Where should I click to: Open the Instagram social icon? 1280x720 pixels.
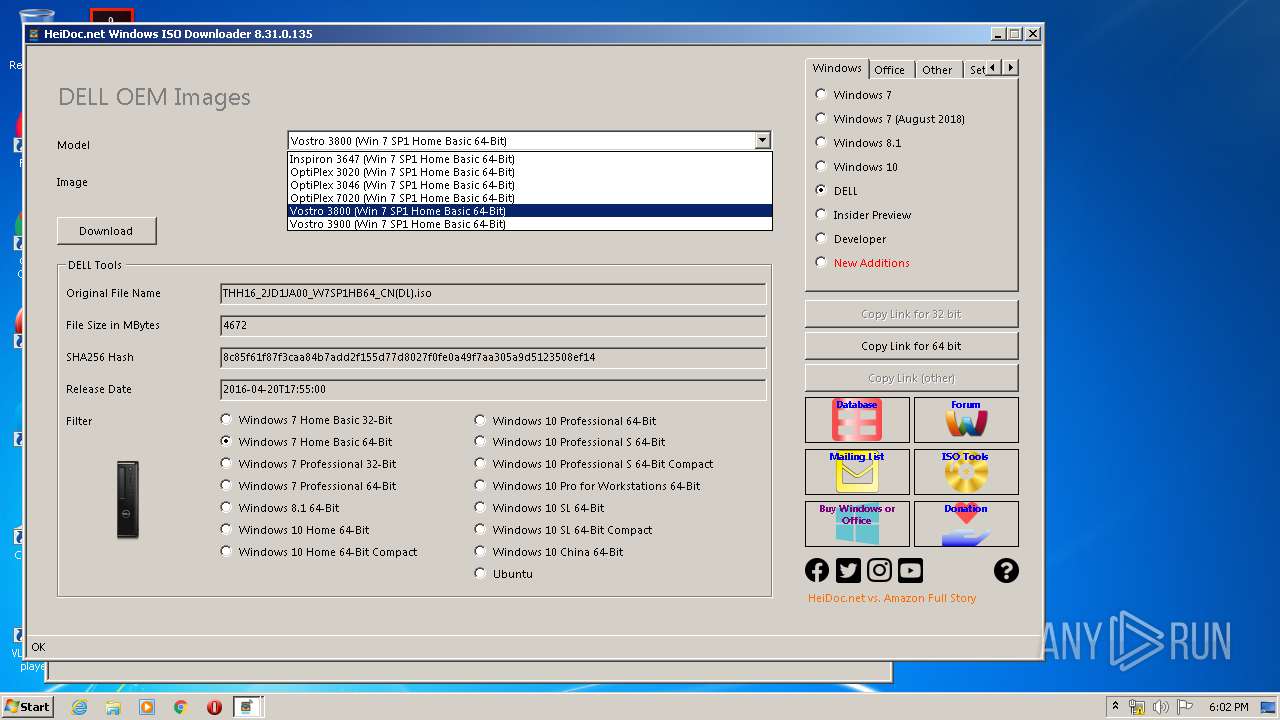point(879,570)
